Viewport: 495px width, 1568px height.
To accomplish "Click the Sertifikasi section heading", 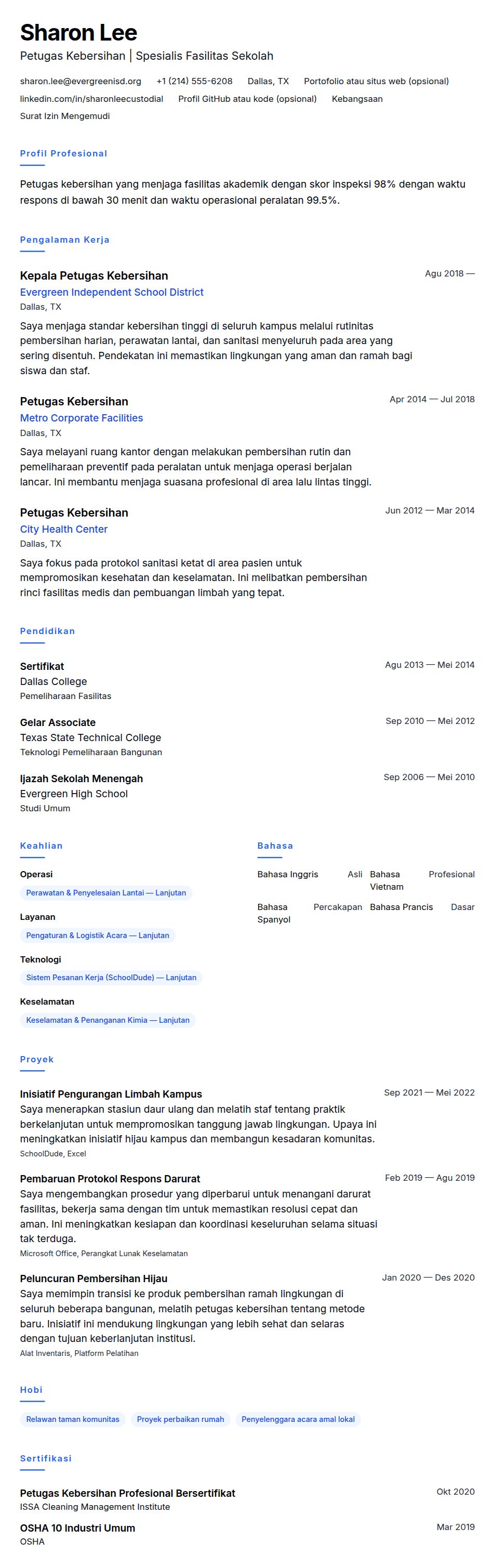I will [46, 1458].
